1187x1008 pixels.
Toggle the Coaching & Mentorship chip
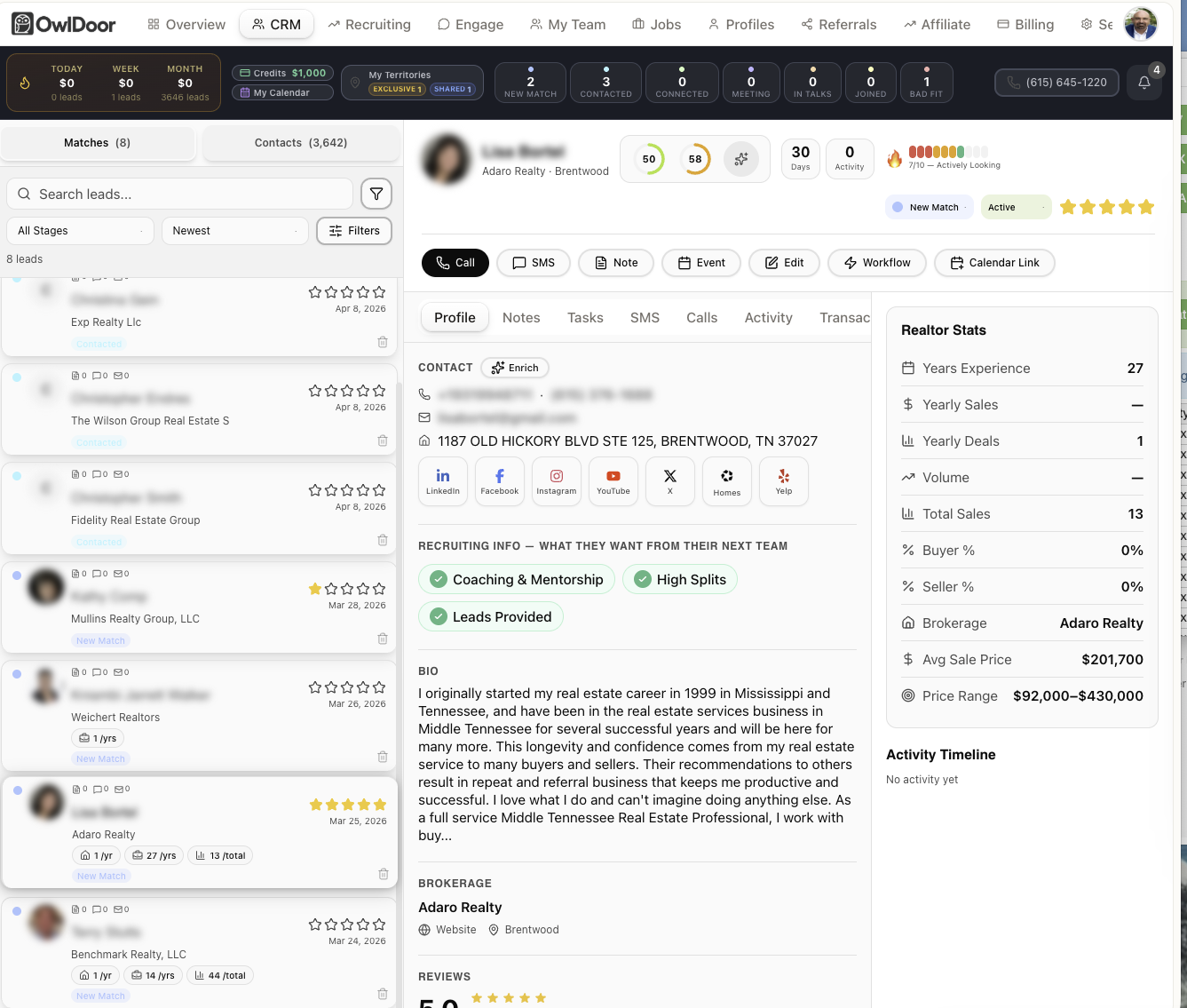coord(516,580)
